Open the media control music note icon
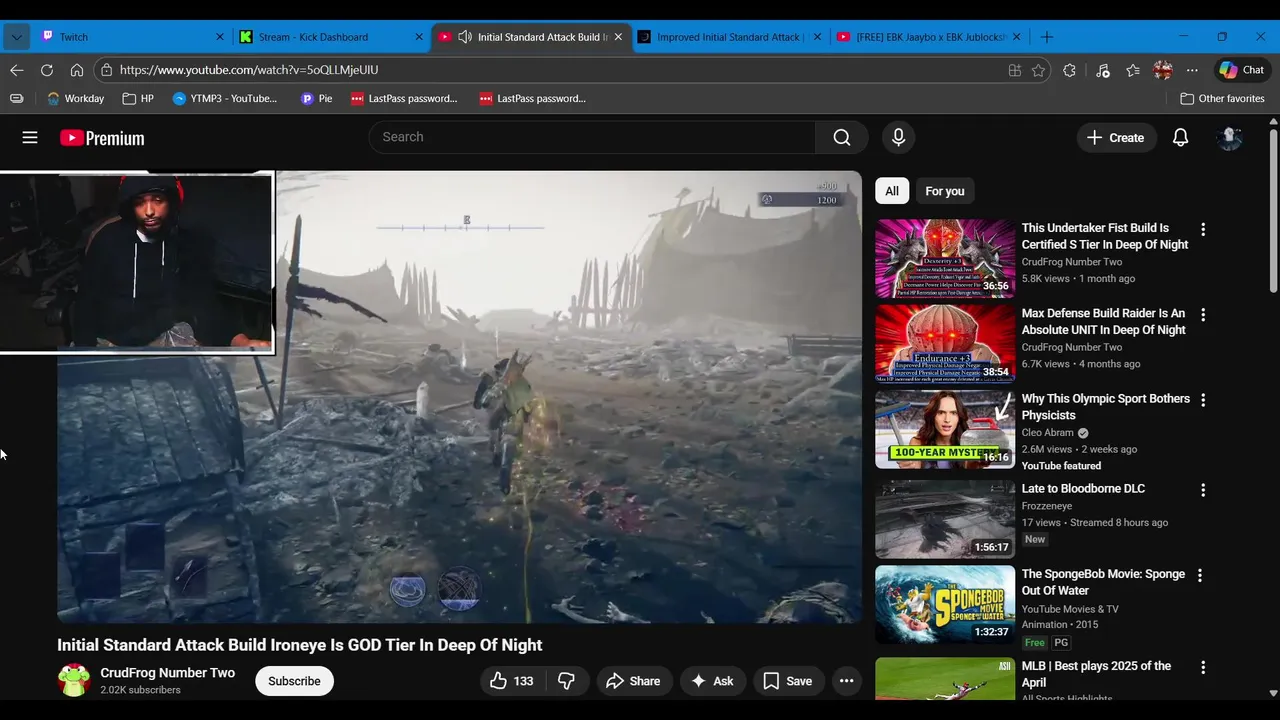The image size is (1280, 720). click(1102, 70)
